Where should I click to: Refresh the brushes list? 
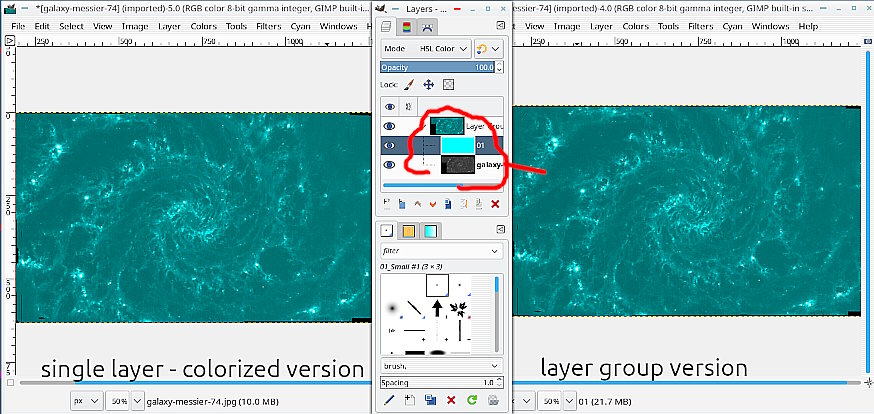click(472, 400)
